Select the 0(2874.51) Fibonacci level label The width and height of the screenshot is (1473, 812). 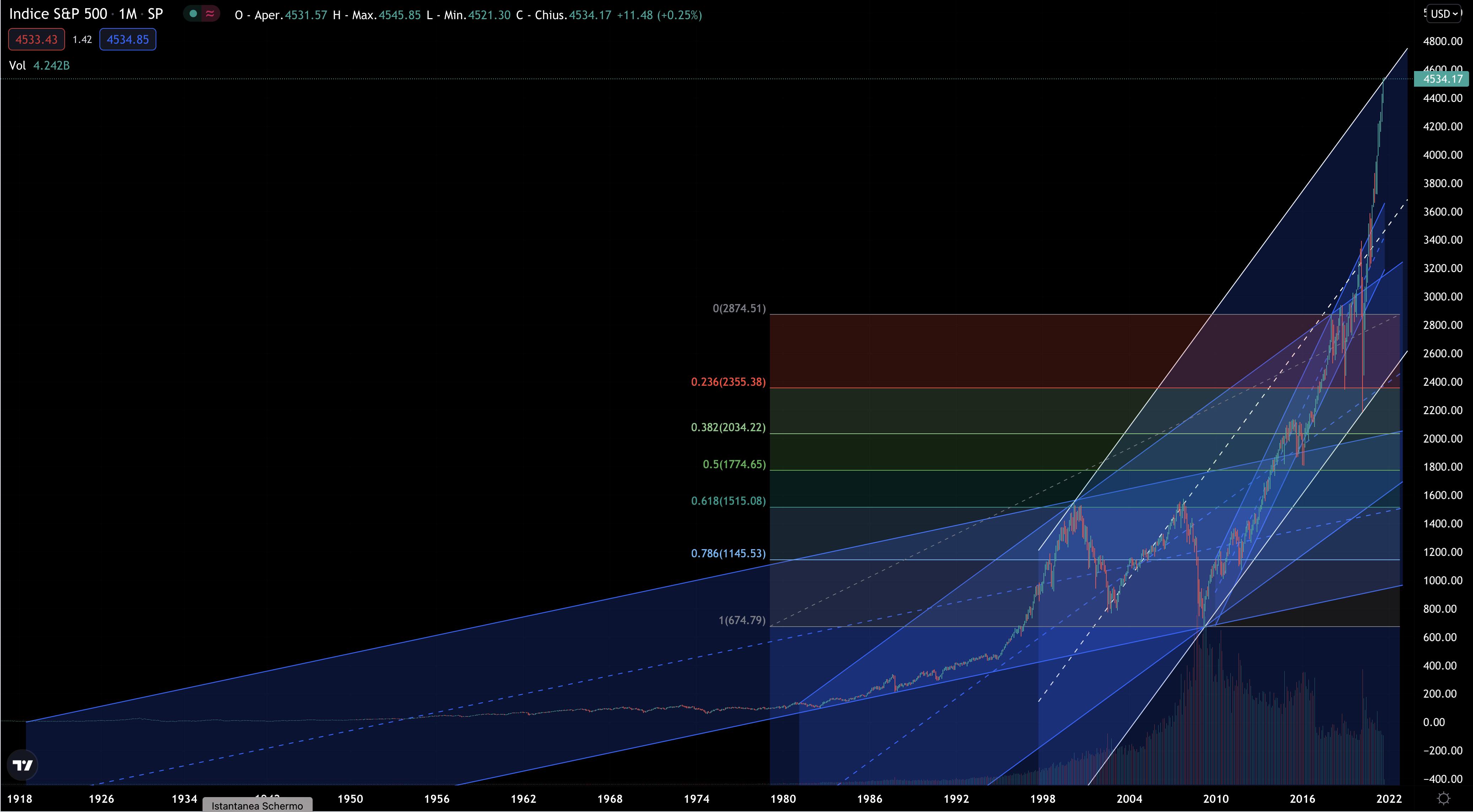click(x=739, y=308)
